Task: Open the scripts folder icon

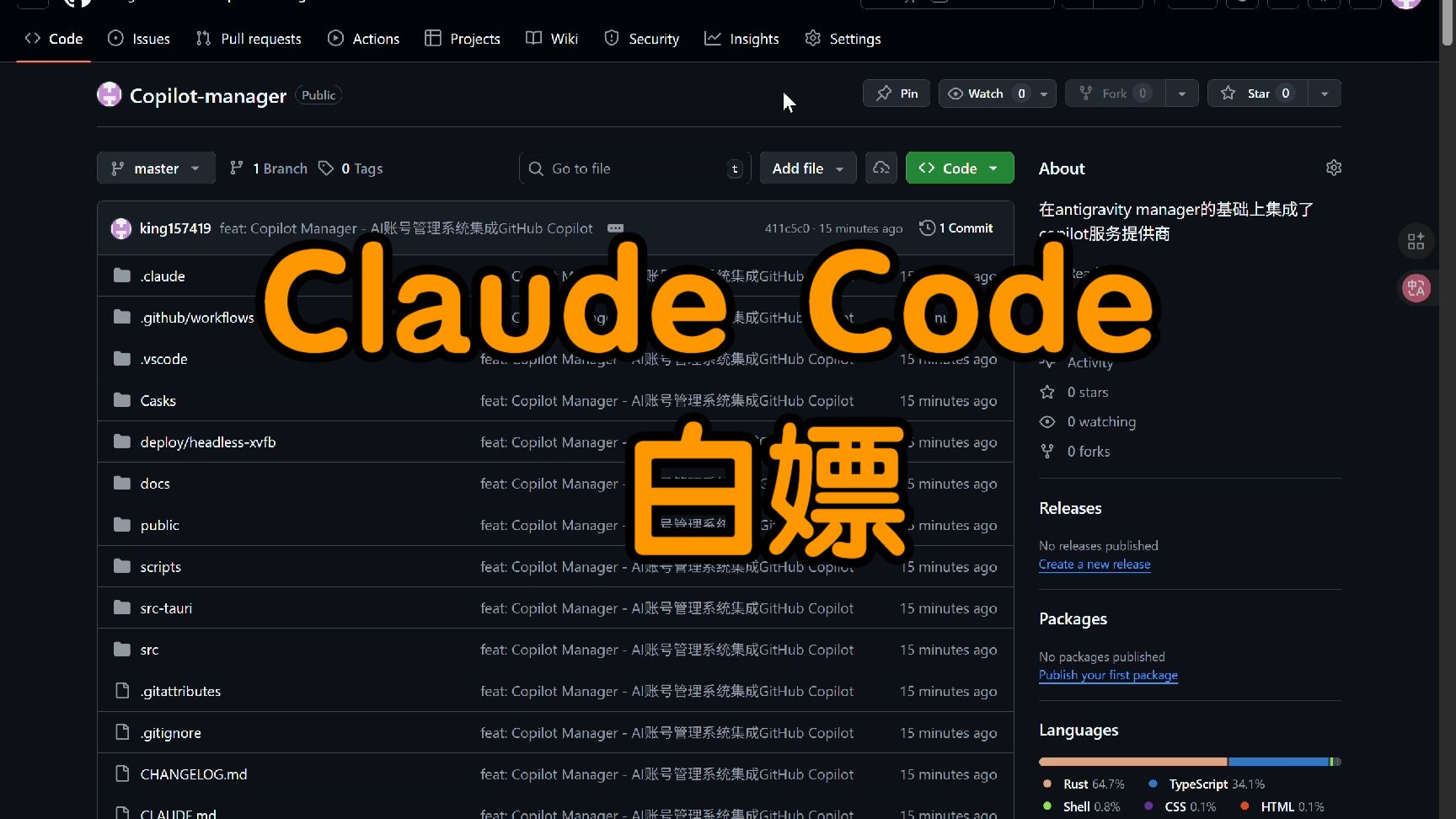Action: tap(122, 566)
